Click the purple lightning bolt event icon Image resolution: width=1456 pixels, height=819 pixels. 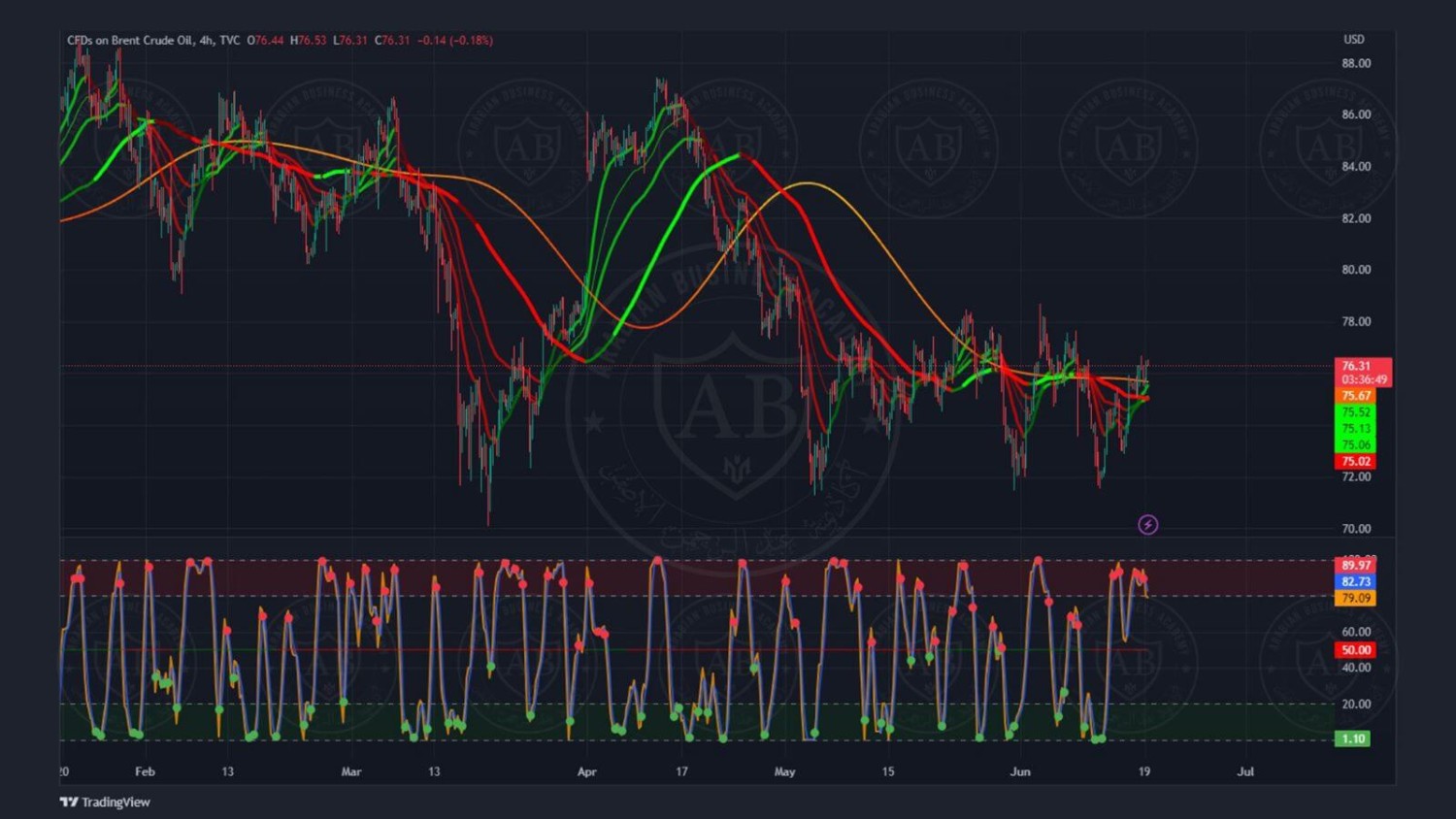coord(1147,525)
